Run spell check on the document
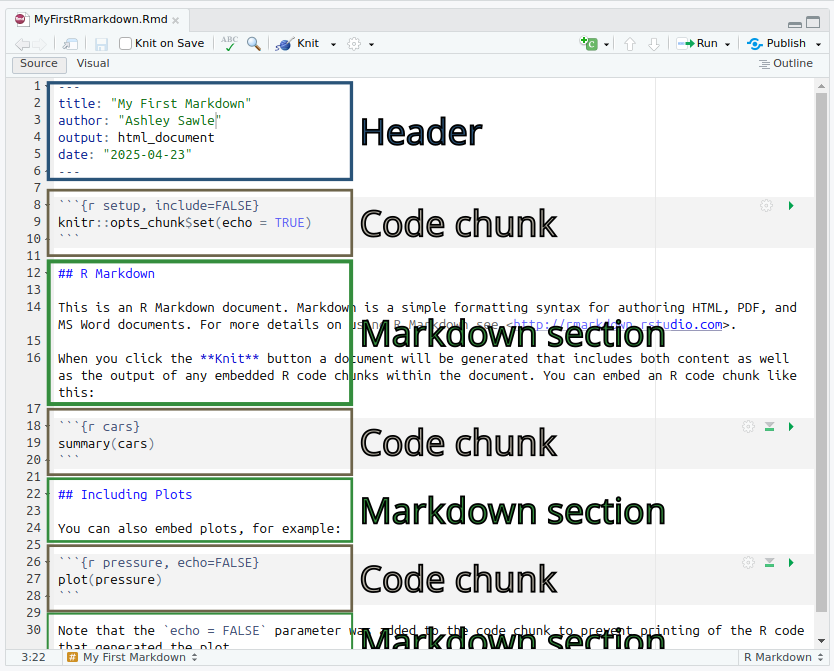This screenshot has width=834, height=671. click(x=229, y=44)
